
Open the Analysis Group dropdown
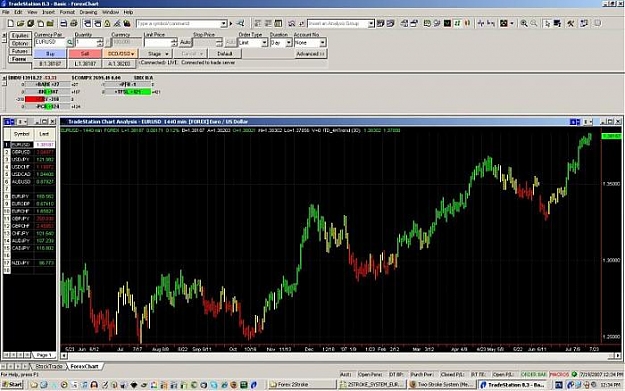point(371,24)
